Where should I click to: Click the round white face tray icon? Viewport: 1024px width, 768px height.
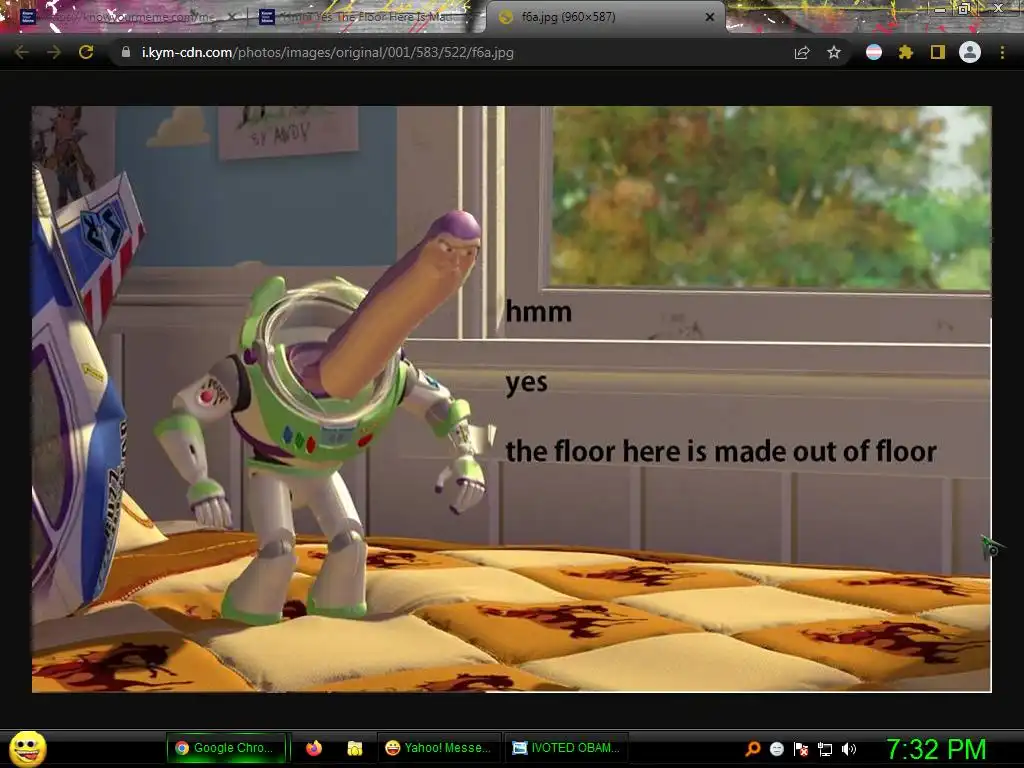(x=776, y=748)
